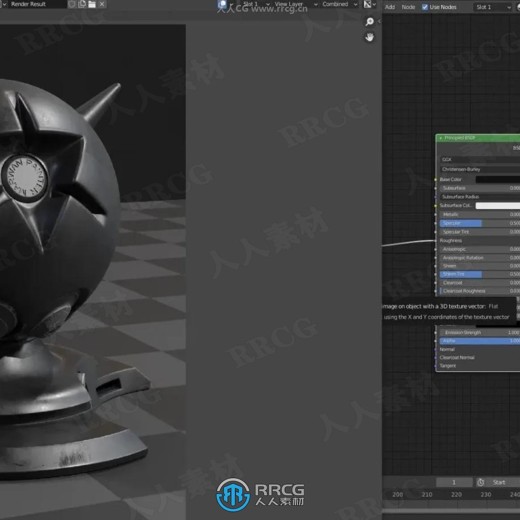
Task: Open the Node menu in node editor
Action: [x=408, y=7]
